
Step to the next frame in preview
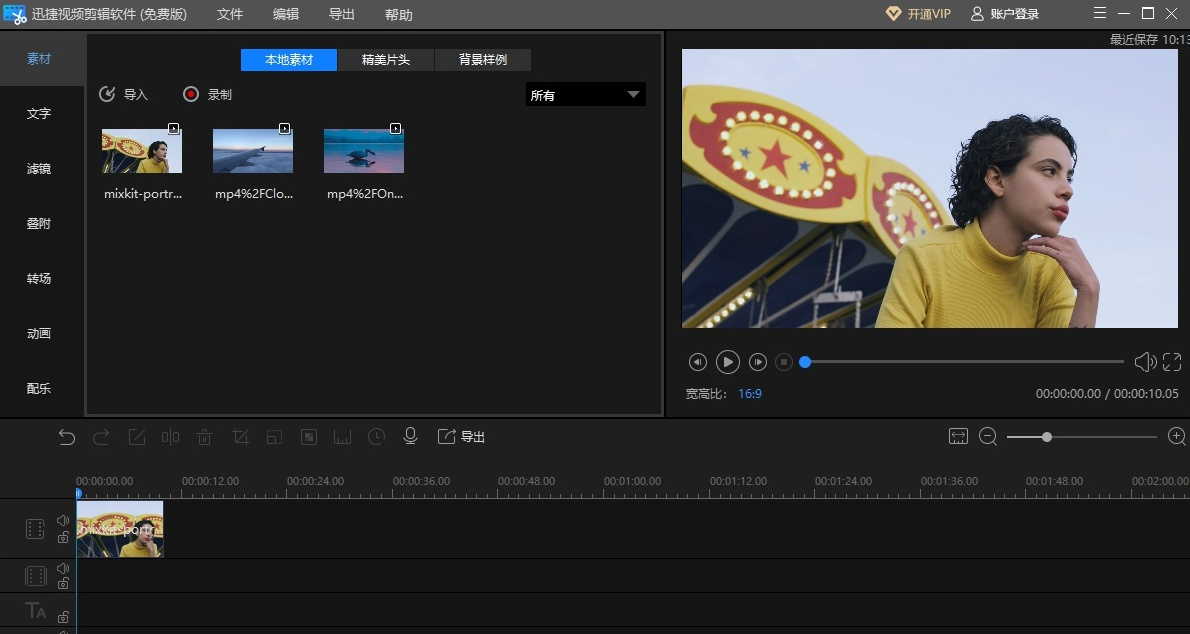[x=758, y=362]
